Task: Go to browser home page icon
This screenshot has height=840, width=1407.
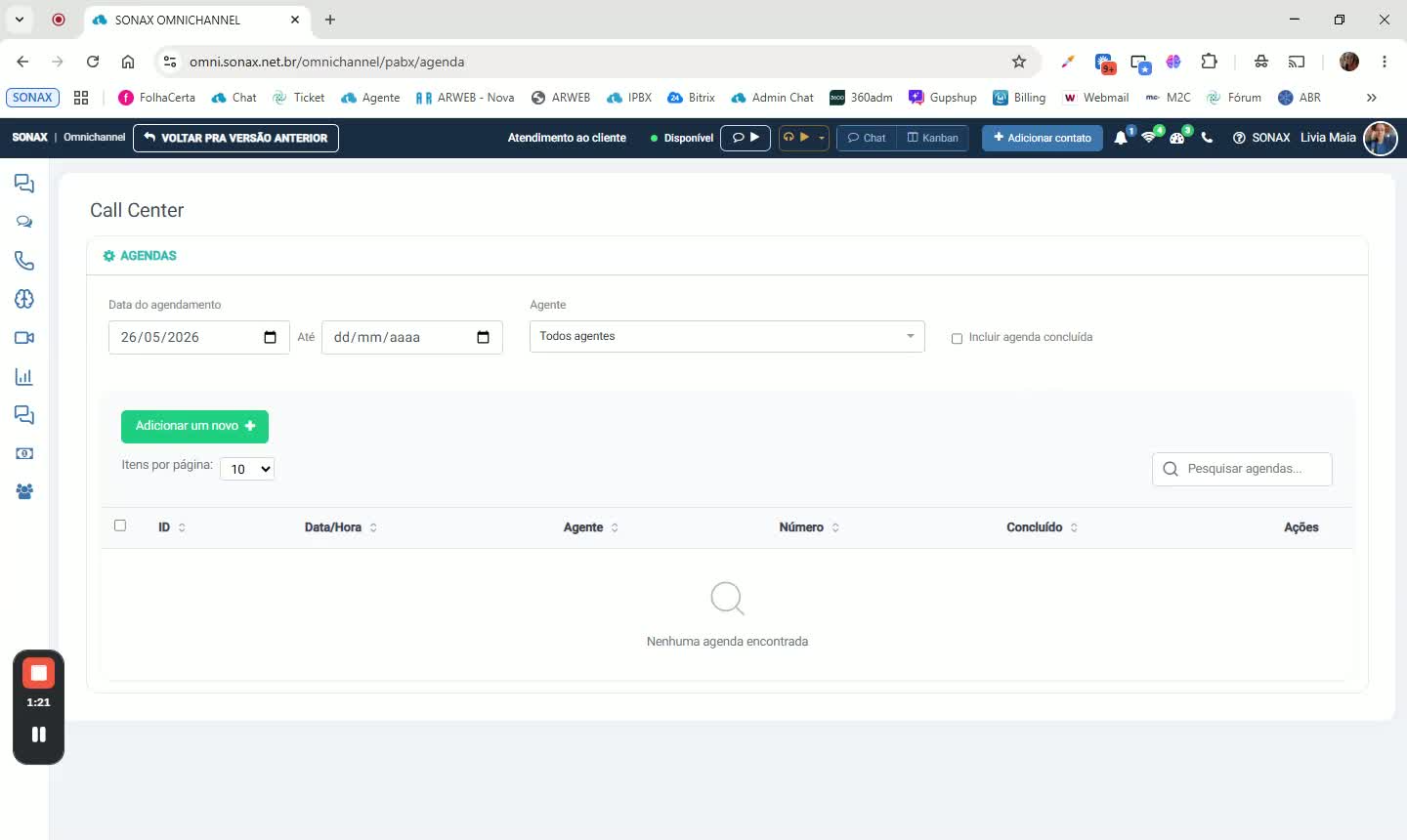Action: point(128,62)
